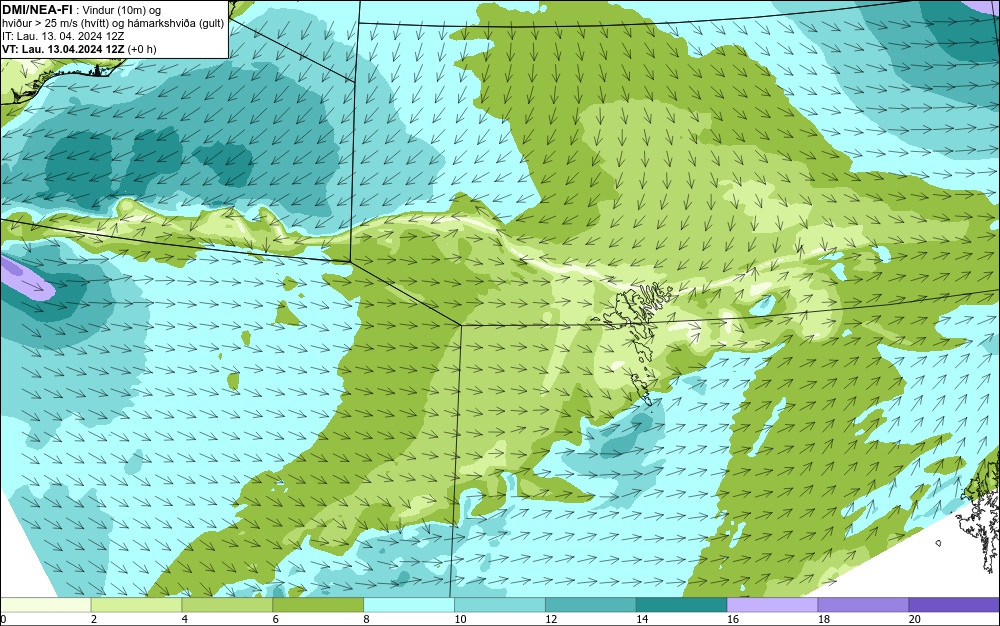Select the light cyan 8–10 m/s legend swatch
Image resolution: width=1000 pixels, height=626 pixels.
coord(409,604)
